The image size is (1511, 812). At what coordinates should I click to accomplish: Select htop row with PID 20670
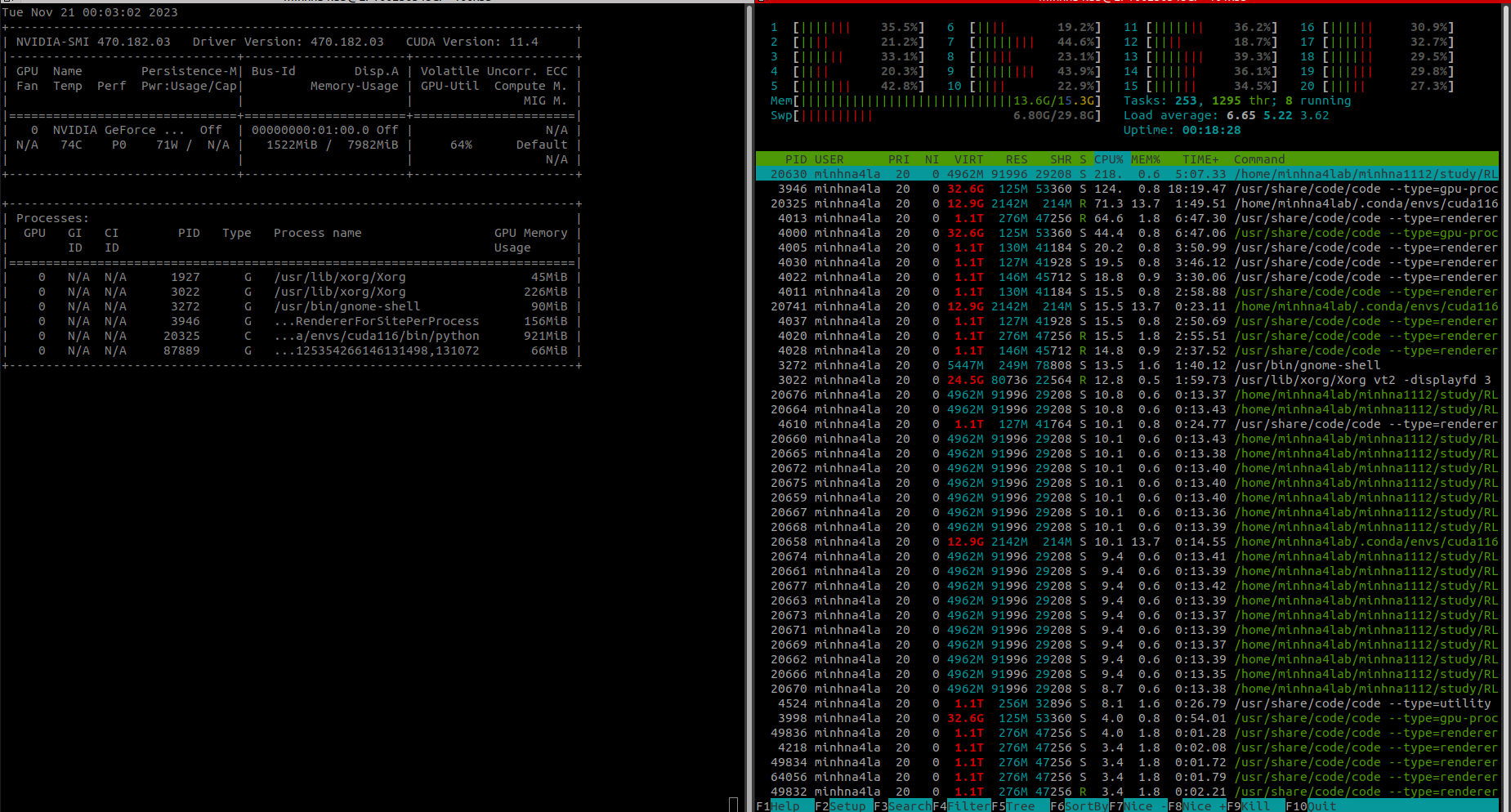click(x=1128, y=689)
